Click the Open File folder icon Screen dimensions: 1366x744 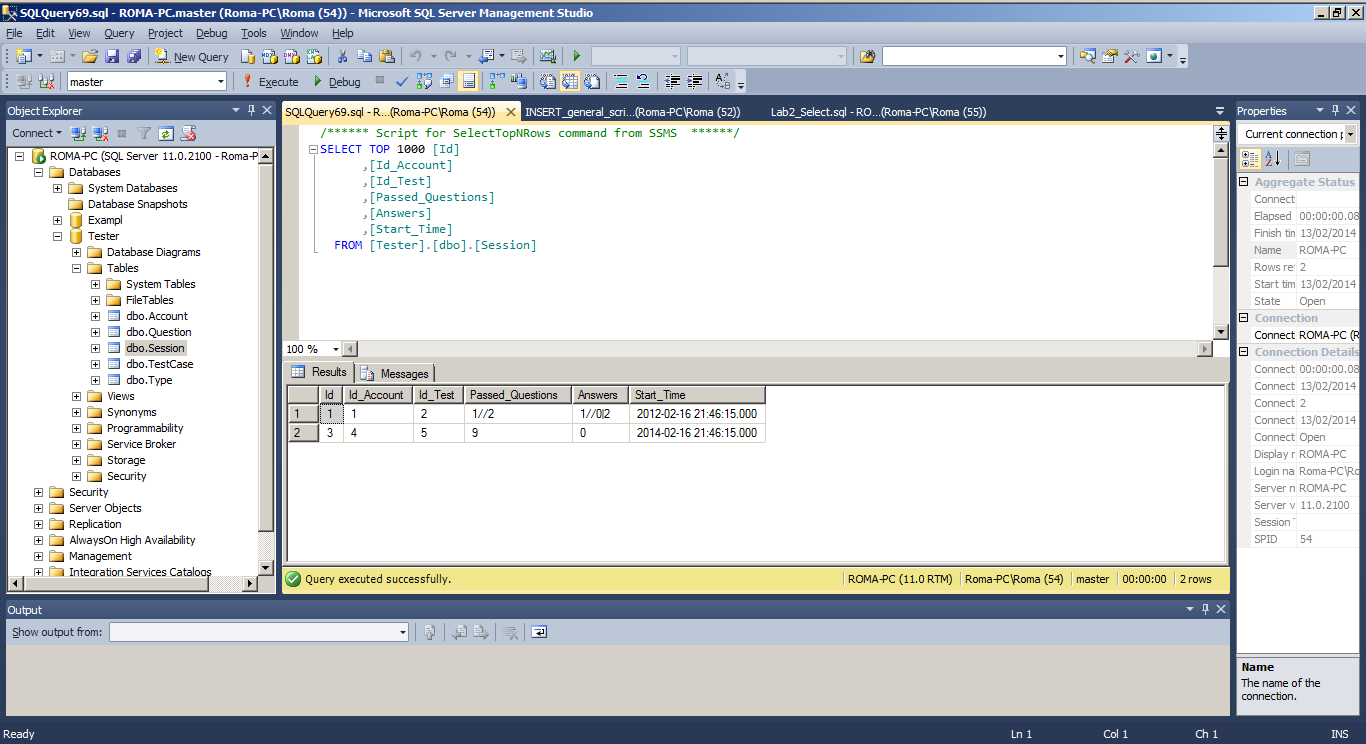[90, 56]
